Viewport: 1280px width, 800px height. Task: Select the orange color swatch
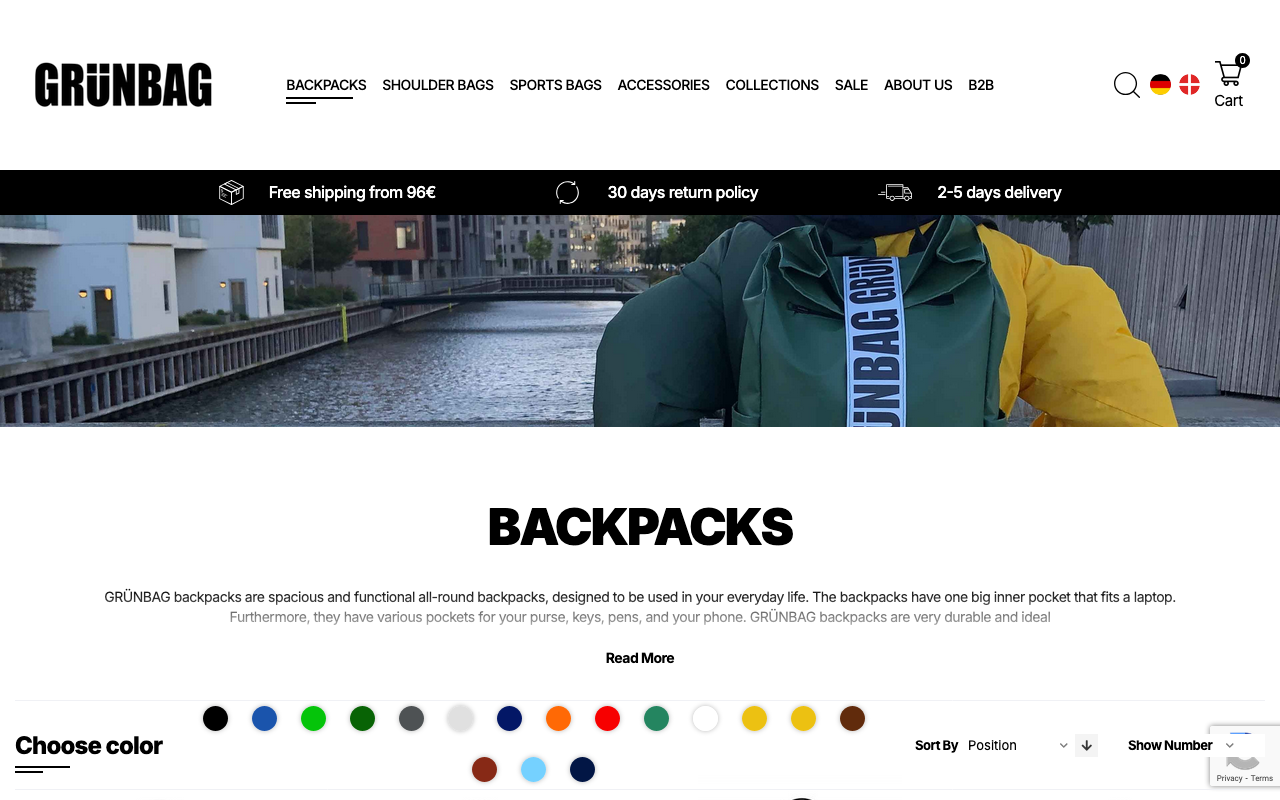[x=558, y=718]
